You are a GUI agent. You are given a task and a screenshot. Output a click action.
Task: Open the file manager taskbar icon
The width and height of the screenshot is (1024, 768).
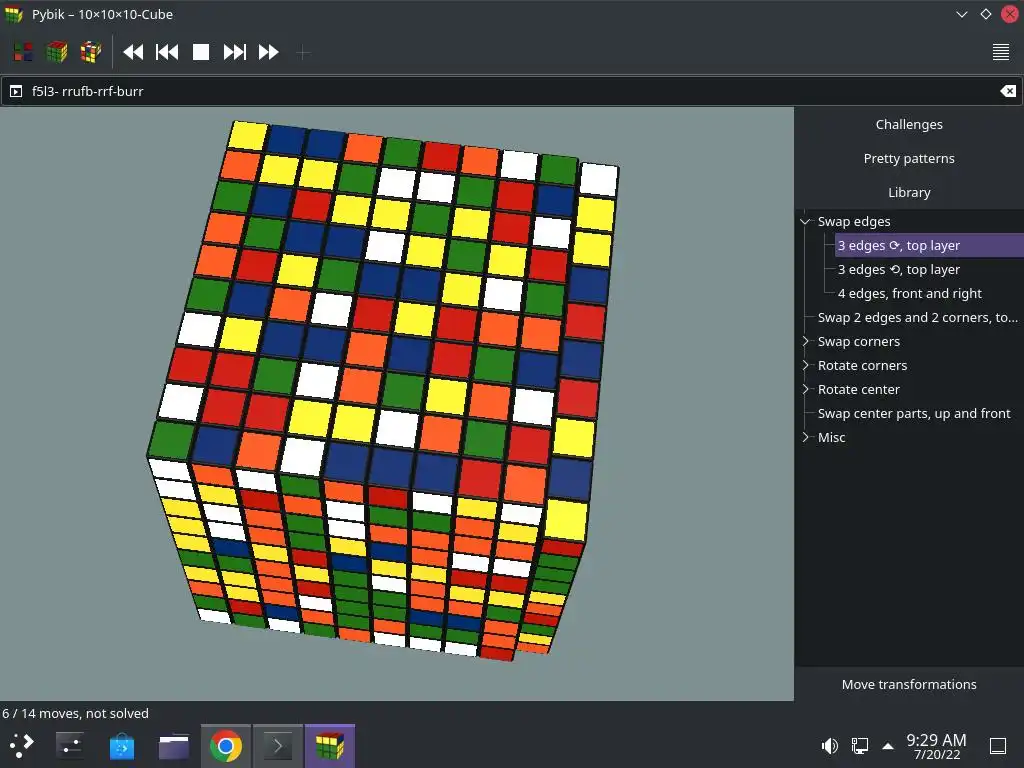174,745
